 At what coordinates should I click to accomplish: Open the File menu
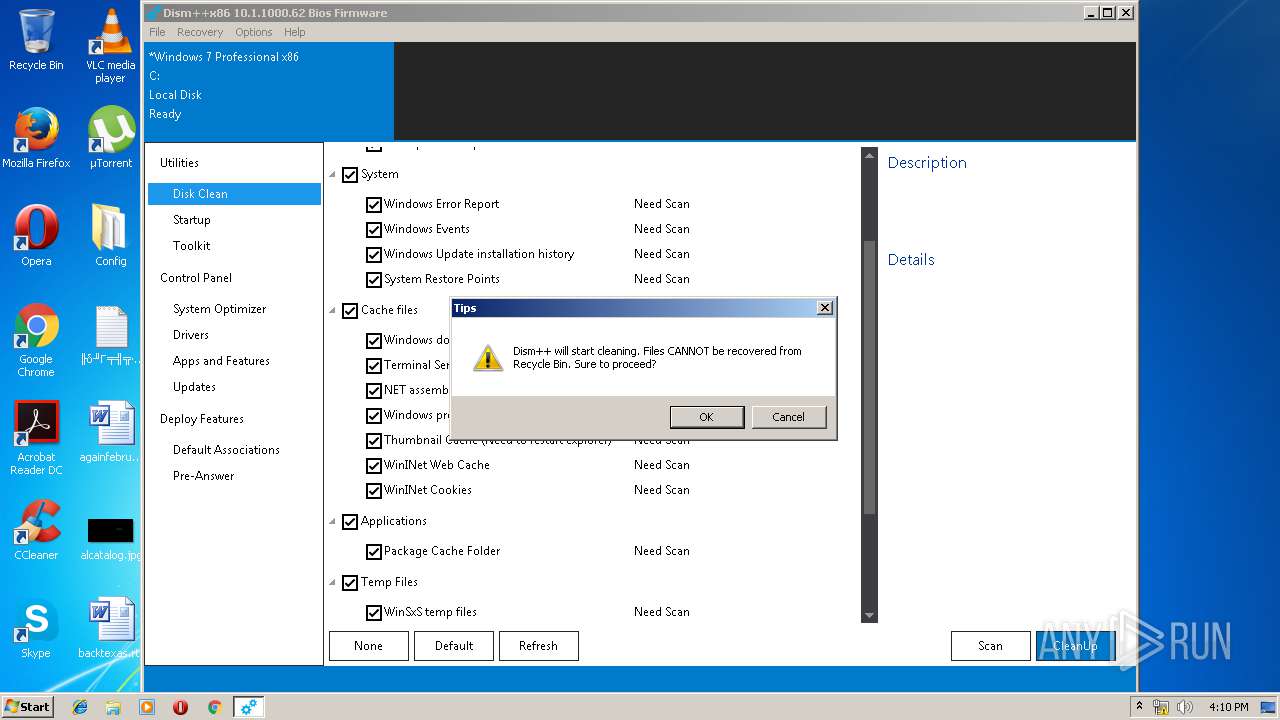(x=157, y=32)
